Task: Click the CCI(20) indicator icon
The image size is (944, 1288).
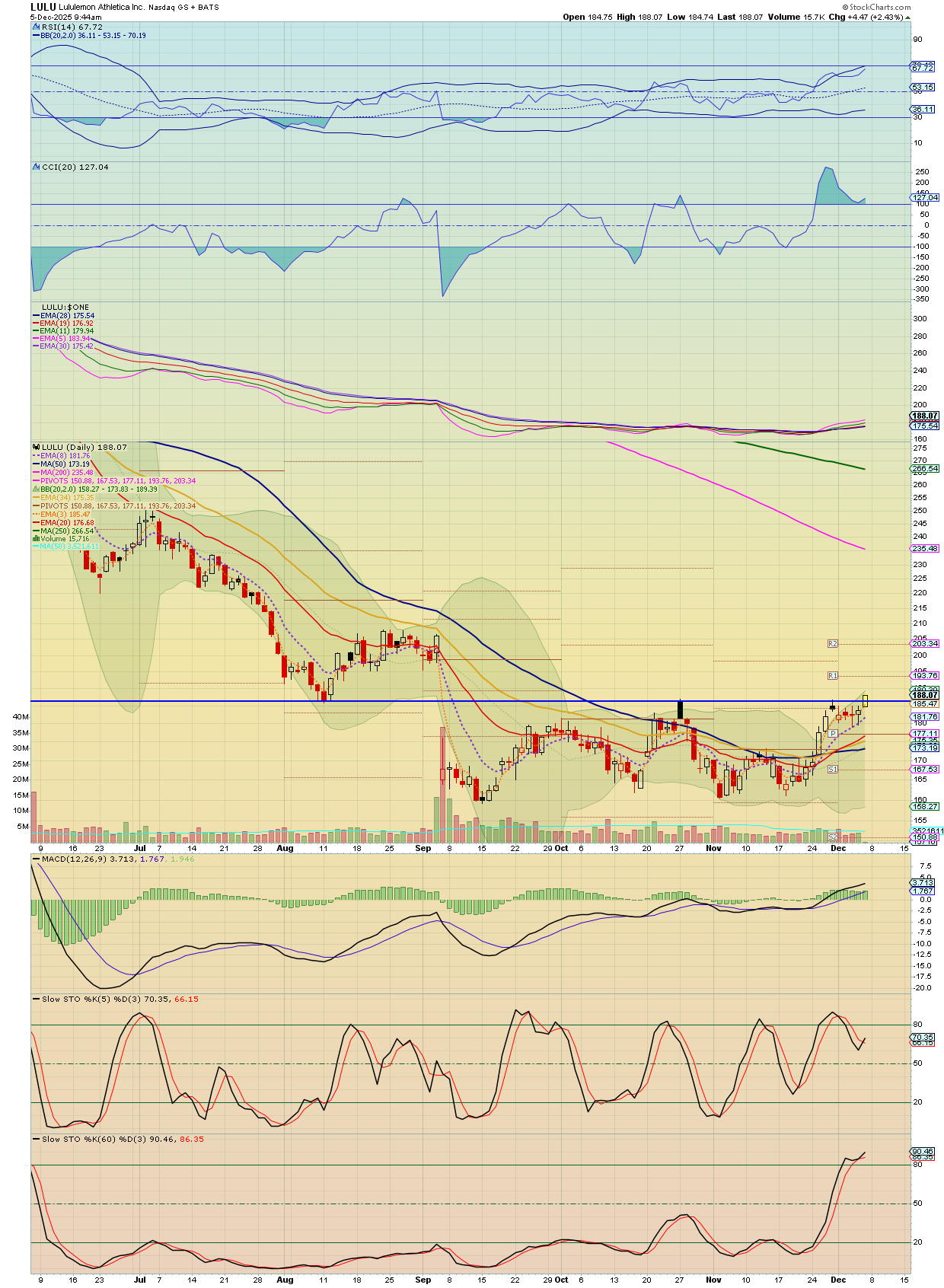Action: coord(36,167)
